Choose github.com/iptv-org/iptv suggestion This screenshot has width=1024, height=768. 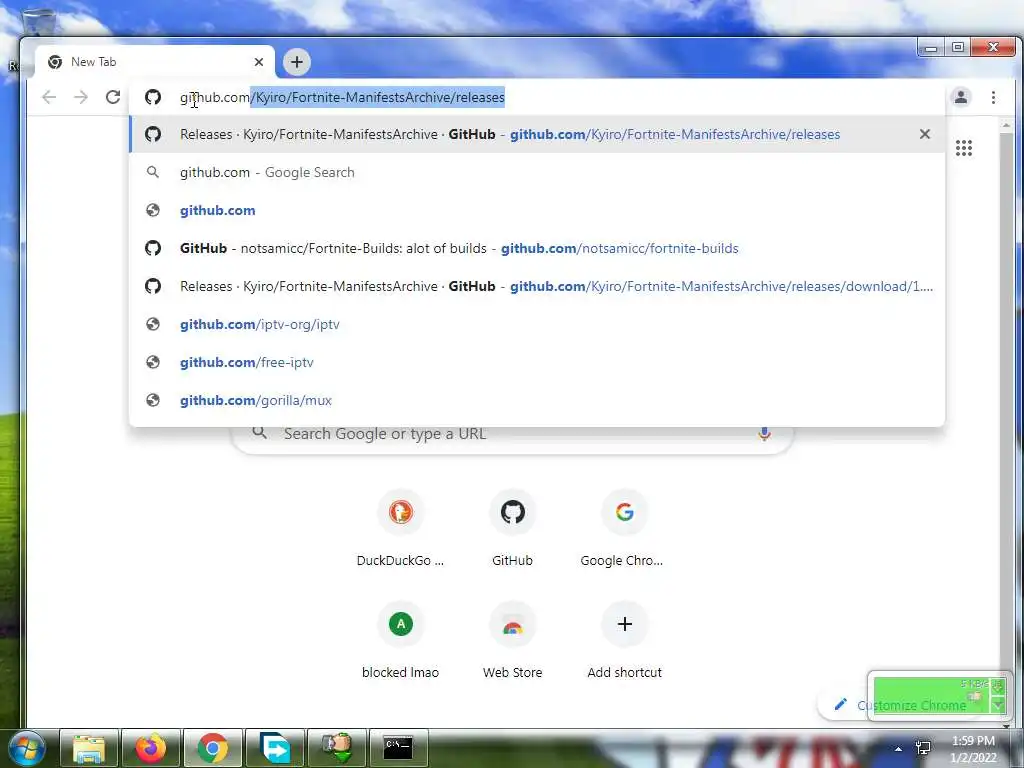[x=537, y=324]
